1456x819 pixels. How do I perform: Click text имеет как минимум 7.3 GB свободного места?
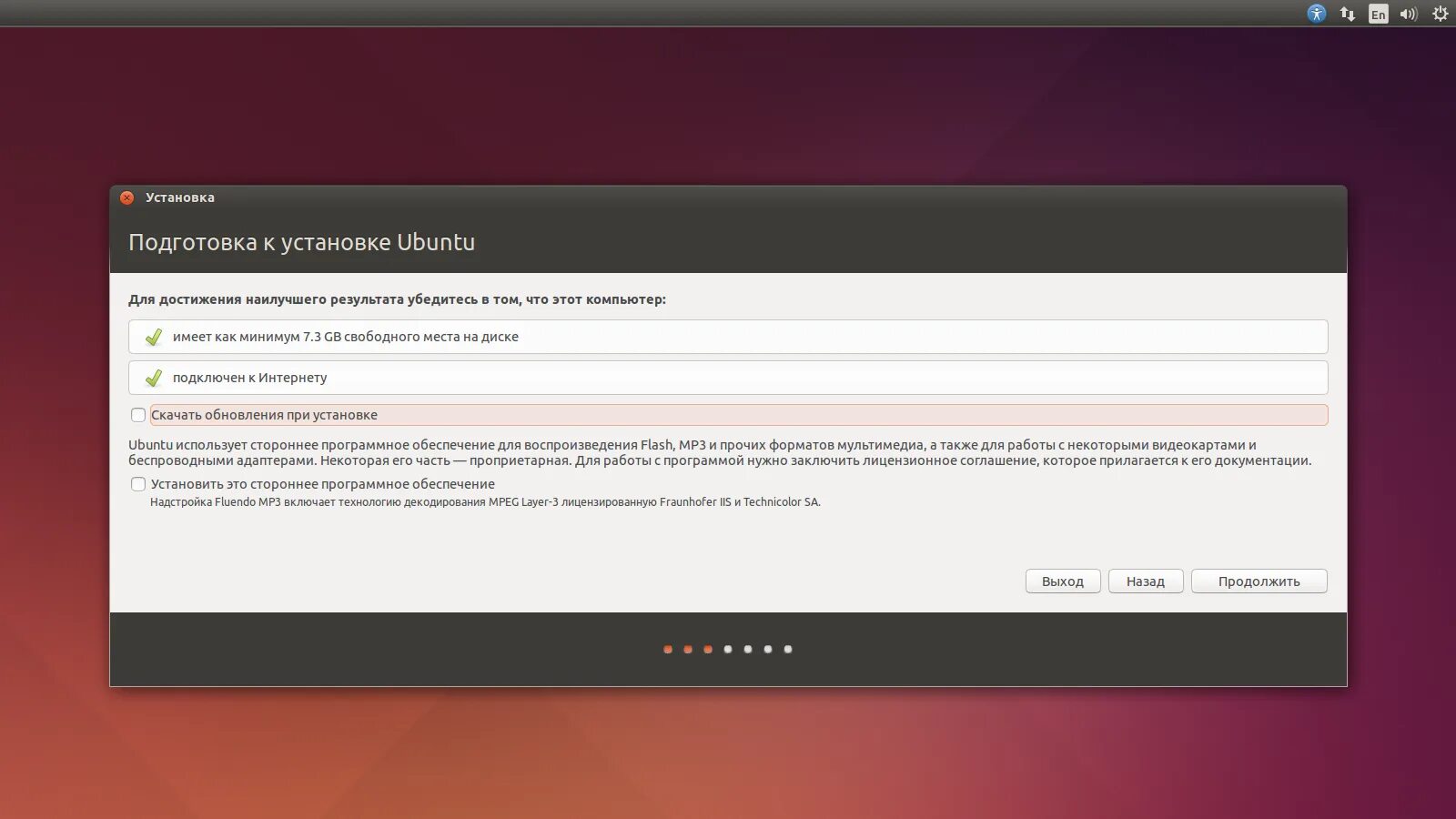click(x=346, y=337)
